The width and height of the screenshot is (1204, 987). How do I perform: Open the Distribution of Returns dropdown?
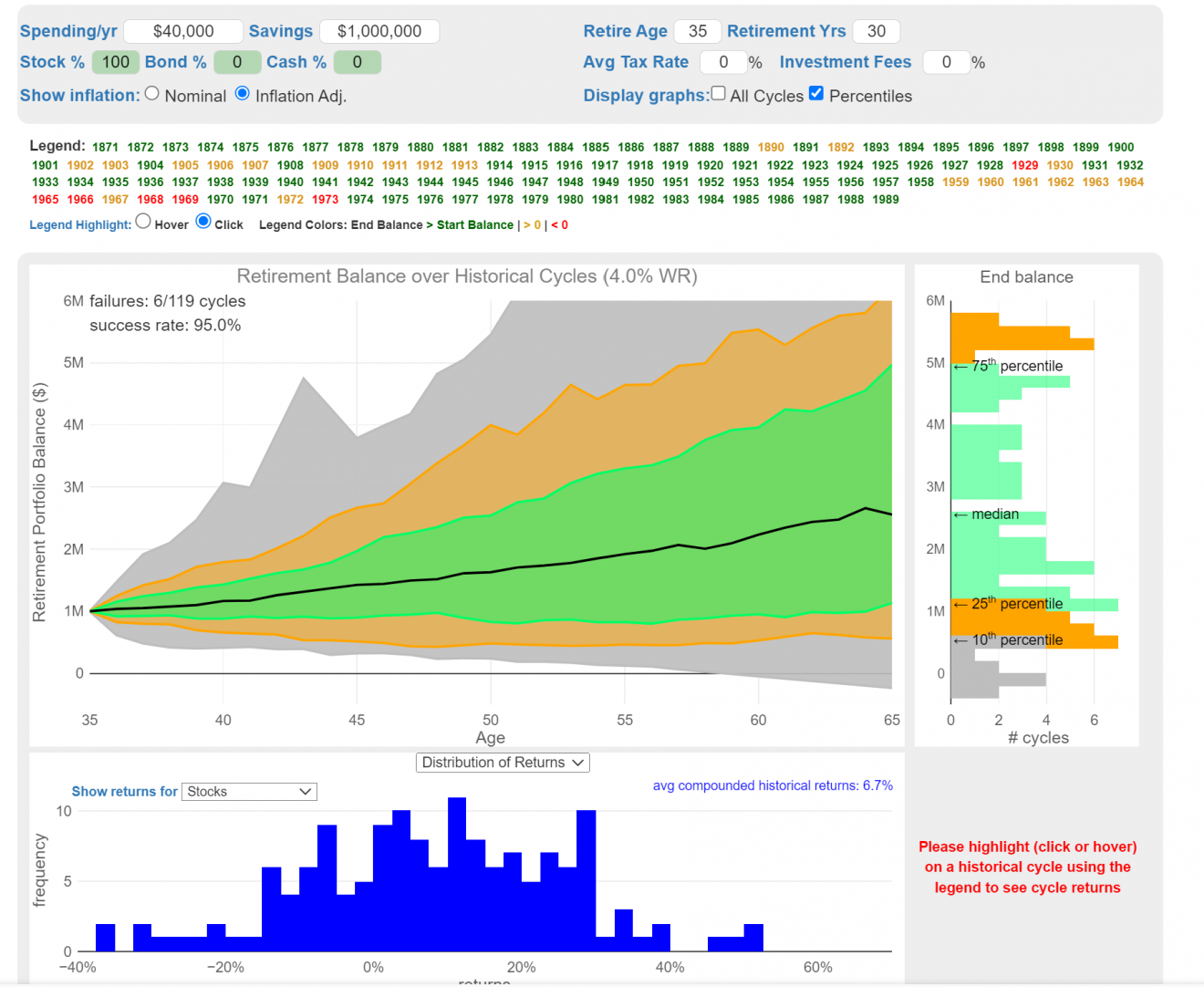point(503,763)
